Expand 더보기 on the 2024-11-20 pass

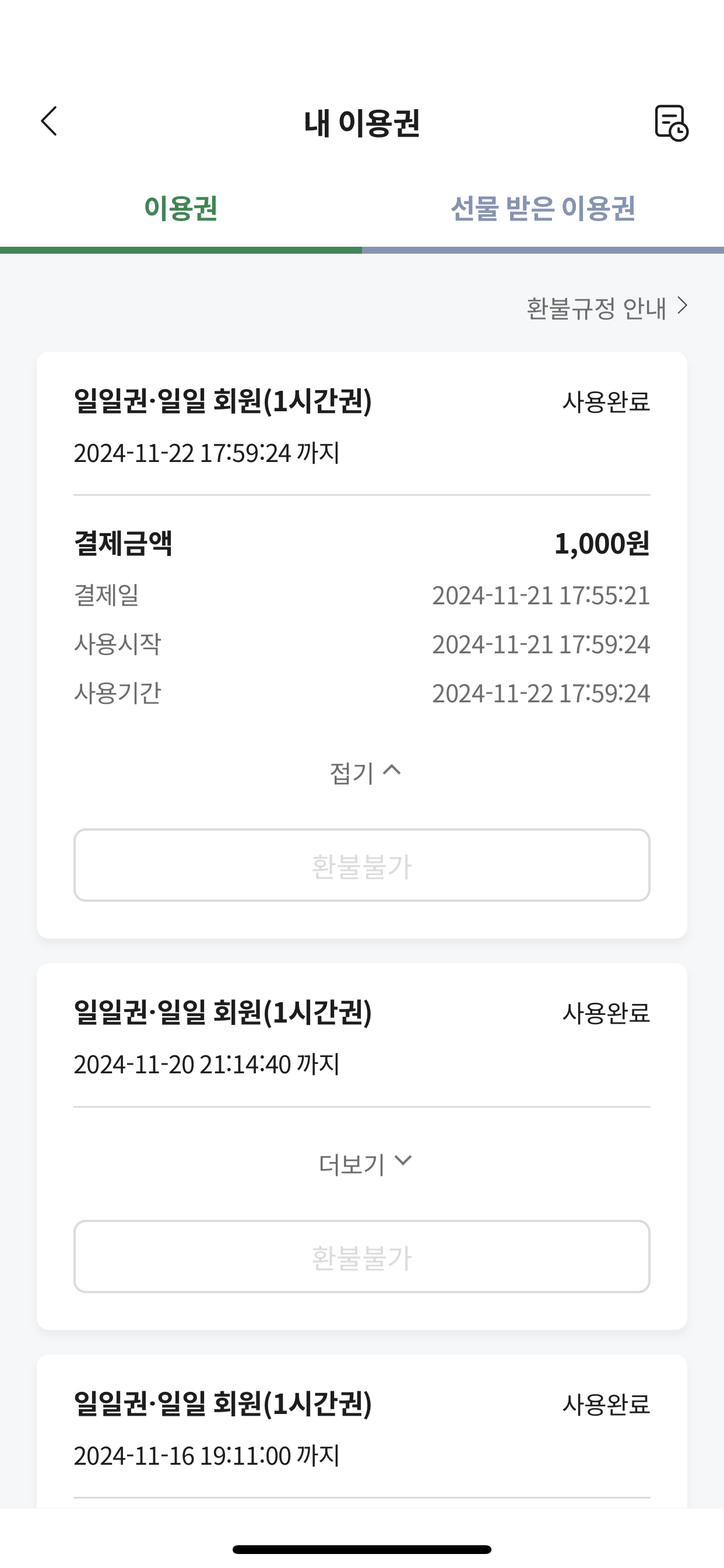[364, 1163]
